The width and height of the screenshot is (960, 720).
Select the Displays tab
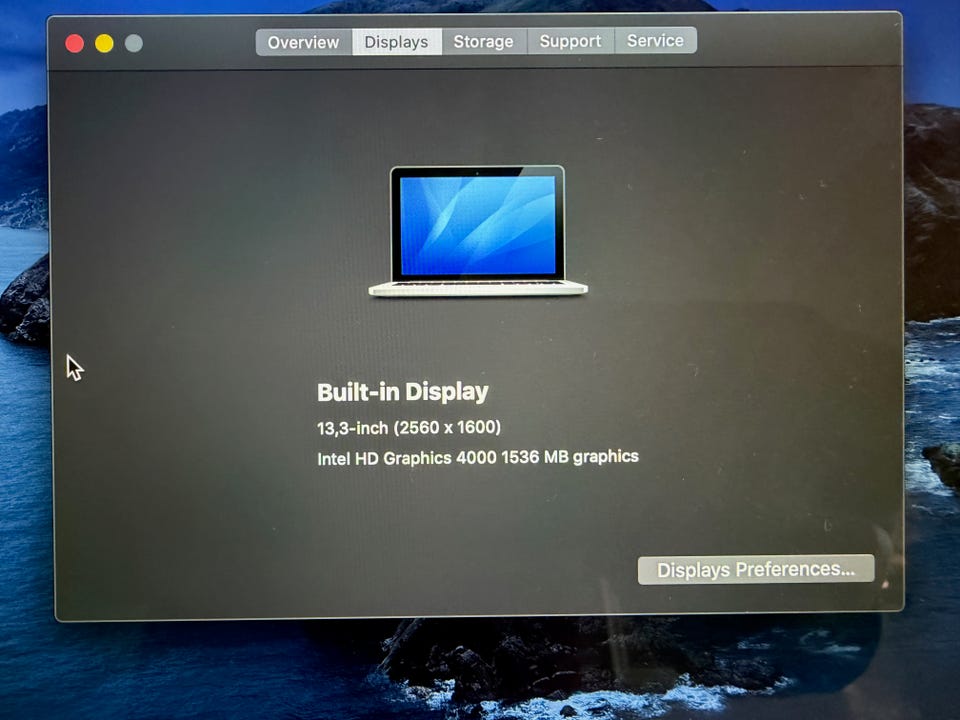(397, 42)
